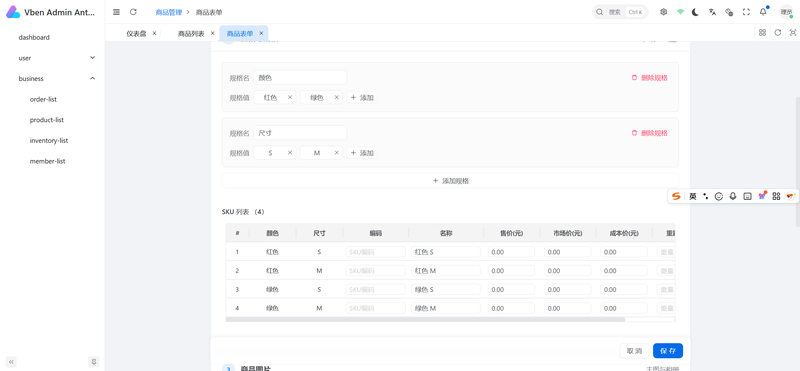
Task: Maximize the content via tab bar icon
Action: pos(793,32)
